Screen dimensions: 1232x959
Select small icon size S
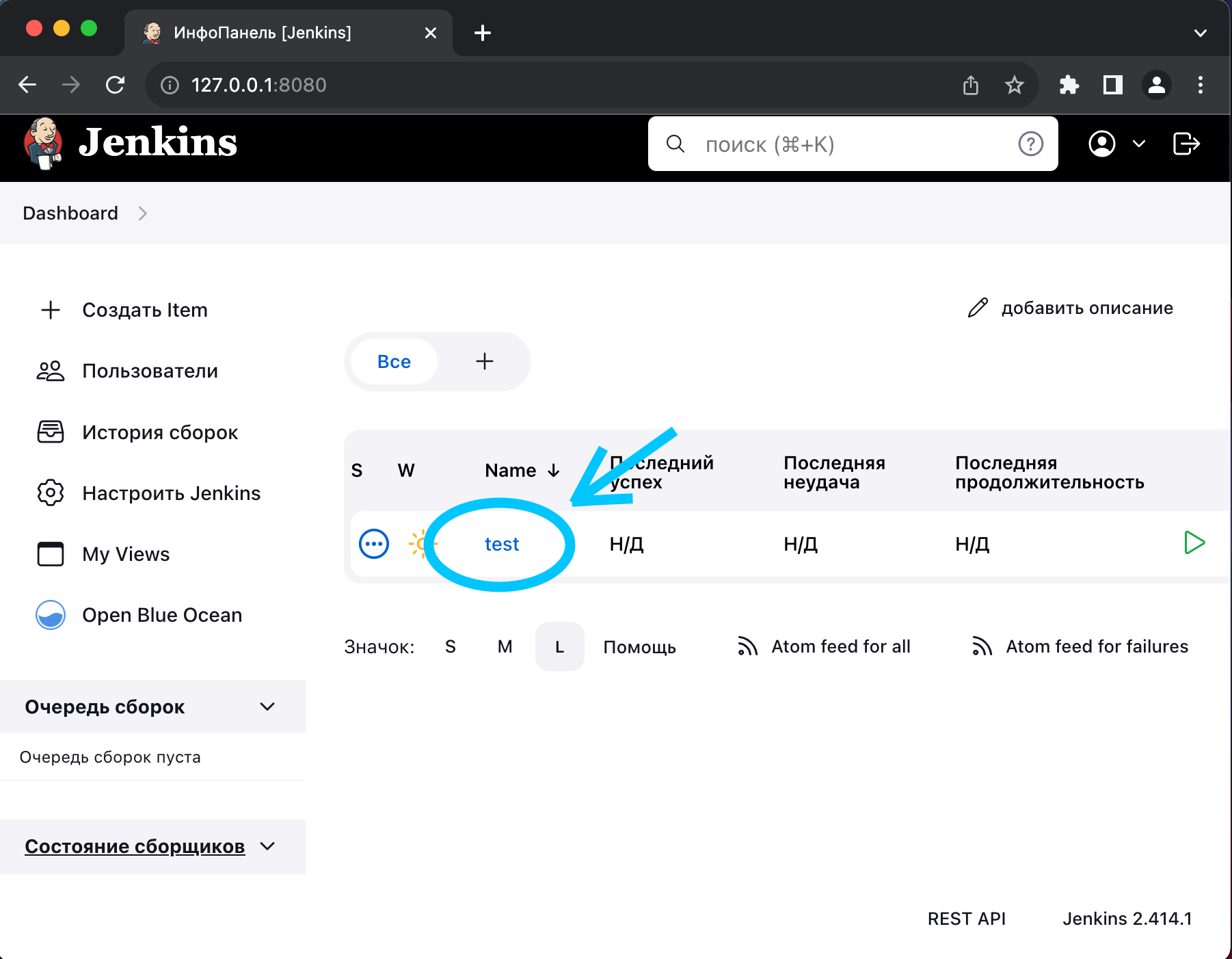(x=450, y=647)
